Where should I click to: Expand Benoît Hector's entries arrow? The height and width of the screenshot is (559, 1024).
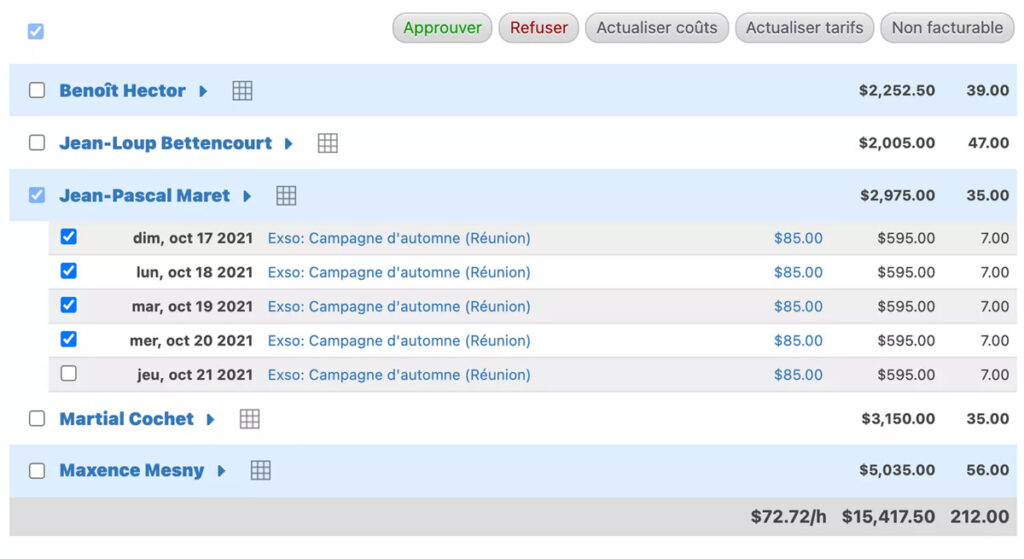pyautogui.click(x=203, y=91)
